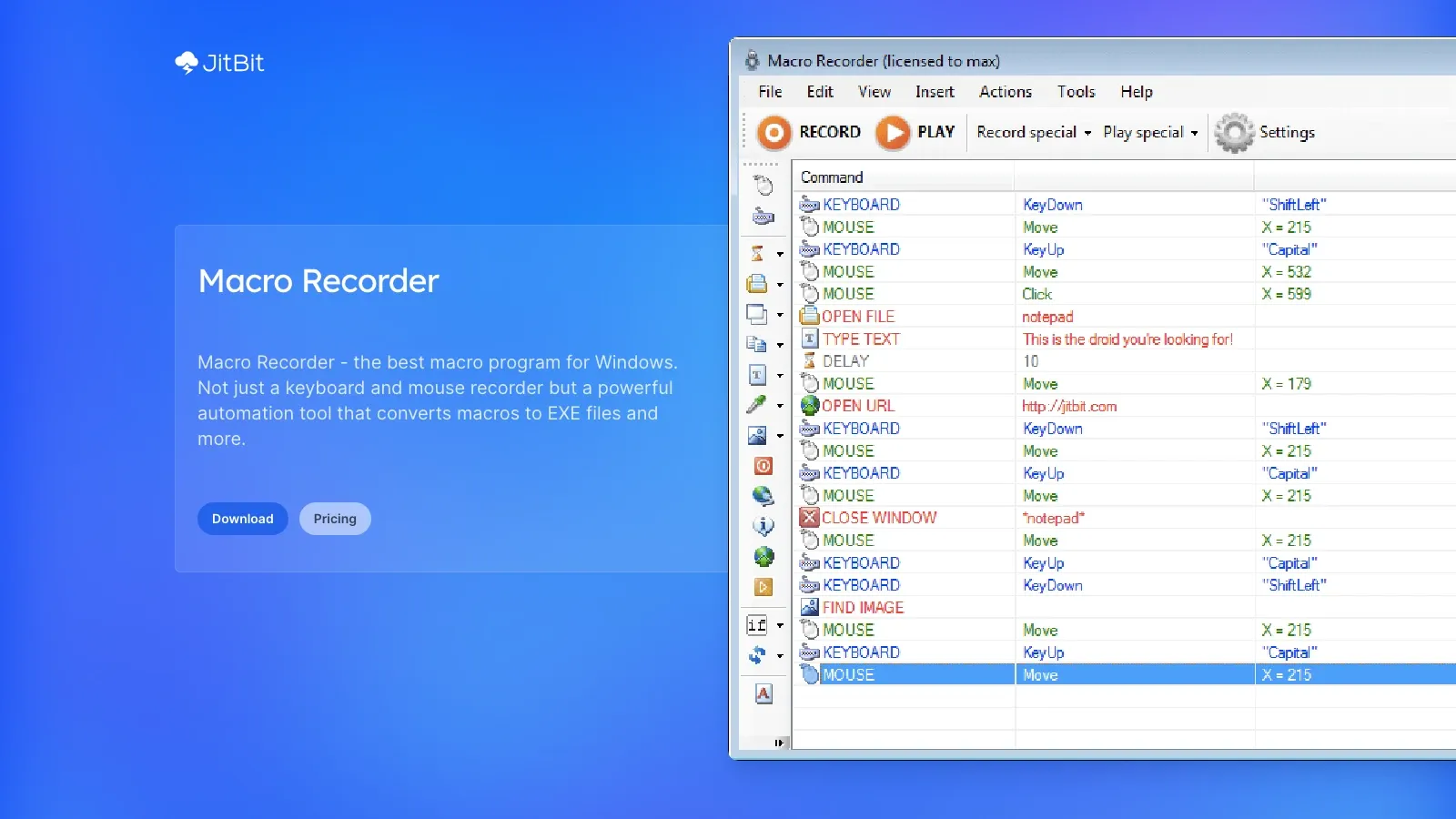The image size is (1456, 819).
Task: Click the X = 532 coordinate cell
Action: (x=1286, y=272)
